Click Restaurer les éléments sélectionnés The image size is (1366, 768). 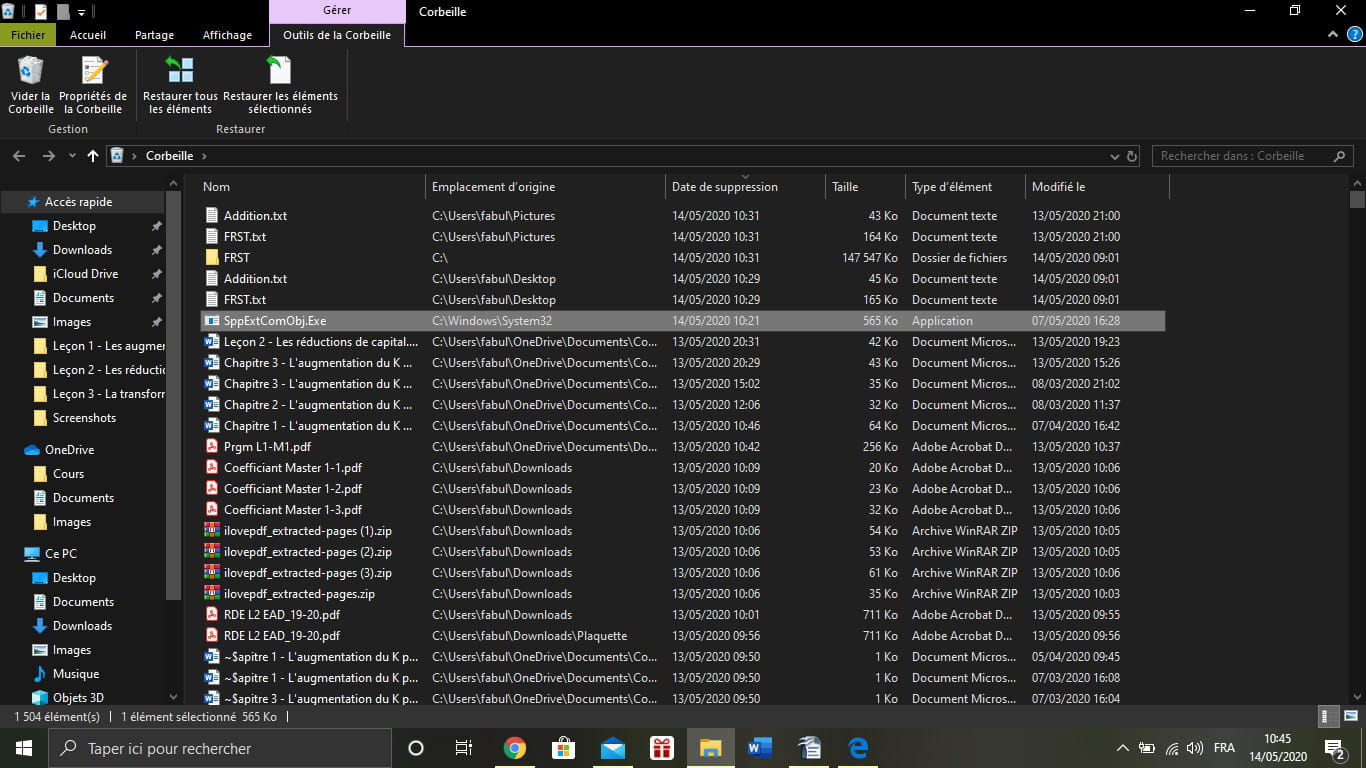pyautogui.click(x=280, y=84)
